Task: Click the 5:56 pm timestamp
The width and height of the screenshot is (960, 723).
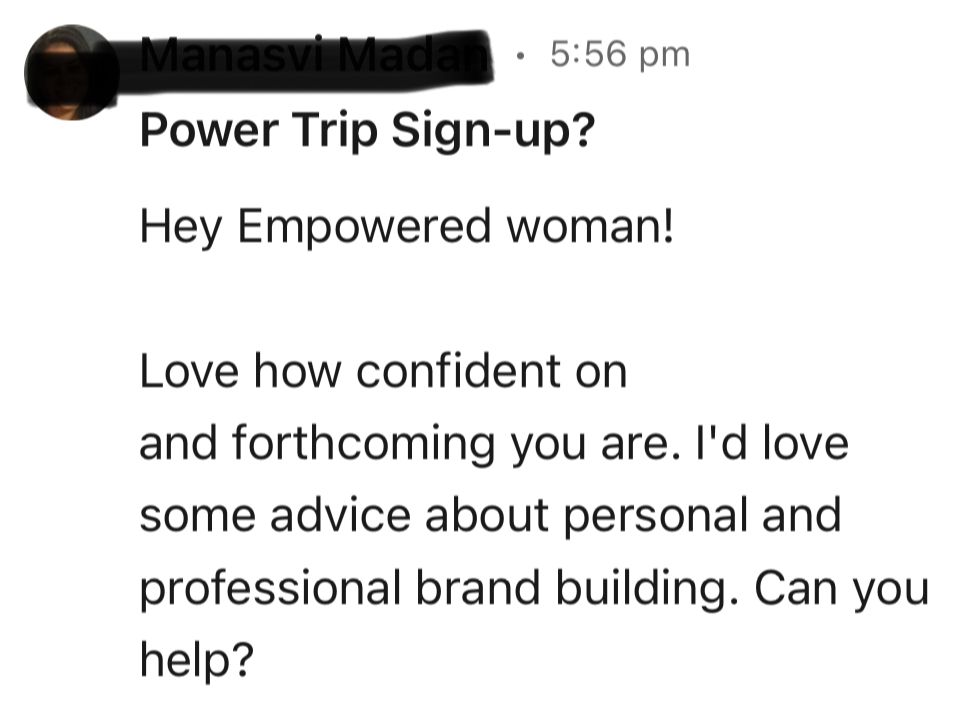Action: pyautogui.click(x=620, y=54)
